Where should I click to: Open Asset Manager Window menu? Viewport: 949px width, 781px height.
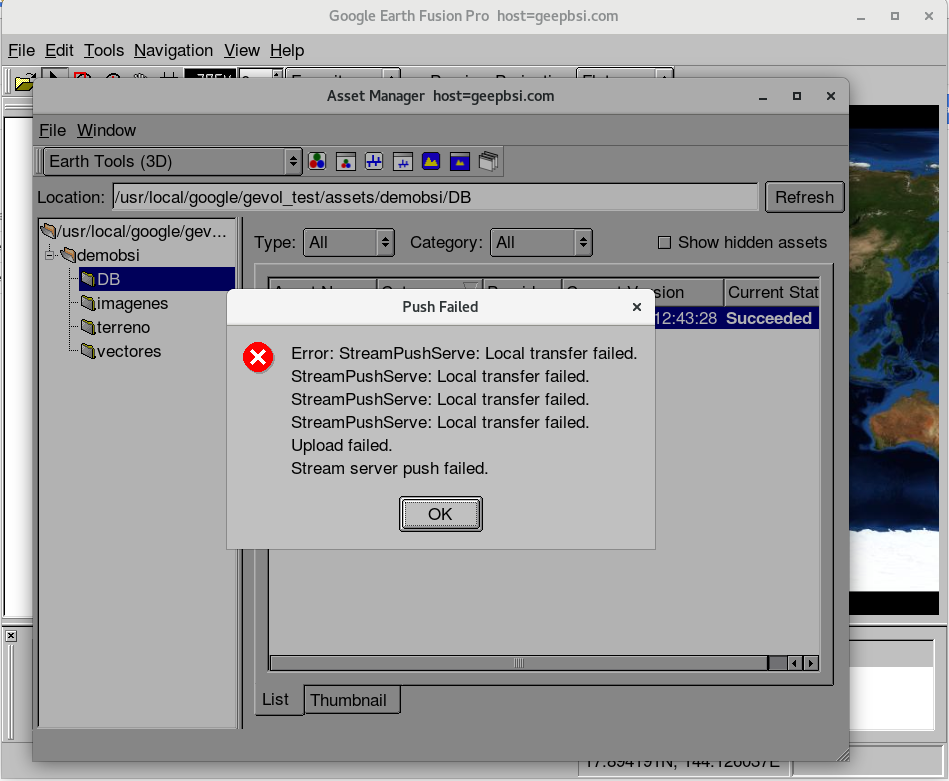click(x=107, y=130)
